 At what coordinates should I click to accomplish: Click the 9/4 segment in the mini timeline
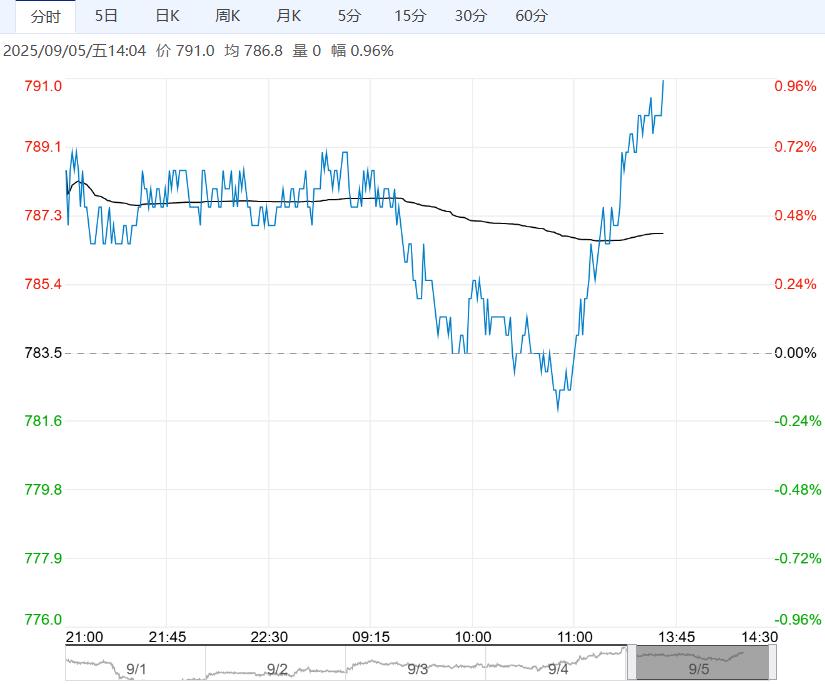point(558,668)
